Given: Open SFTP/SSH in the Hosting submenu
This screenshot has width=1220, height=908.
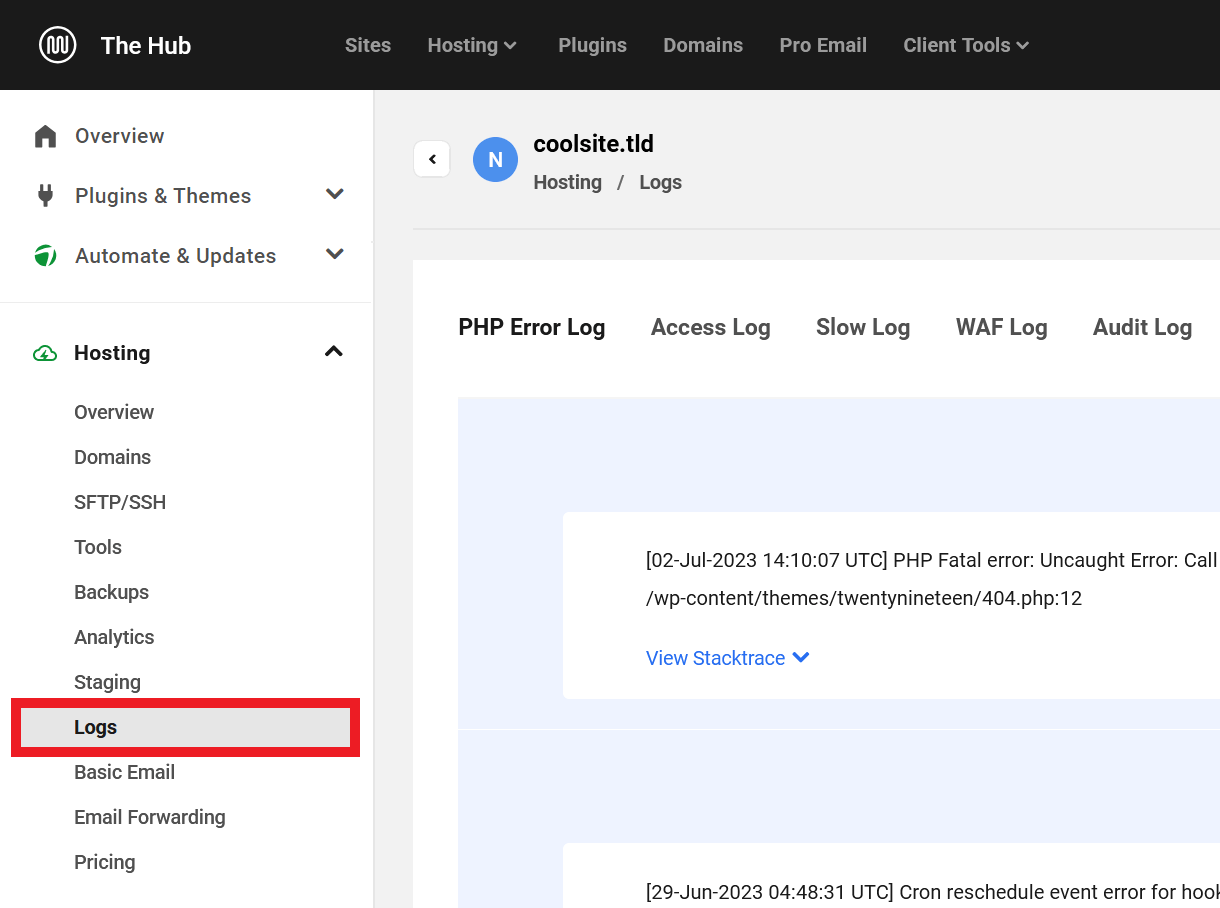Looking at the screenshot, I should 120,502.
